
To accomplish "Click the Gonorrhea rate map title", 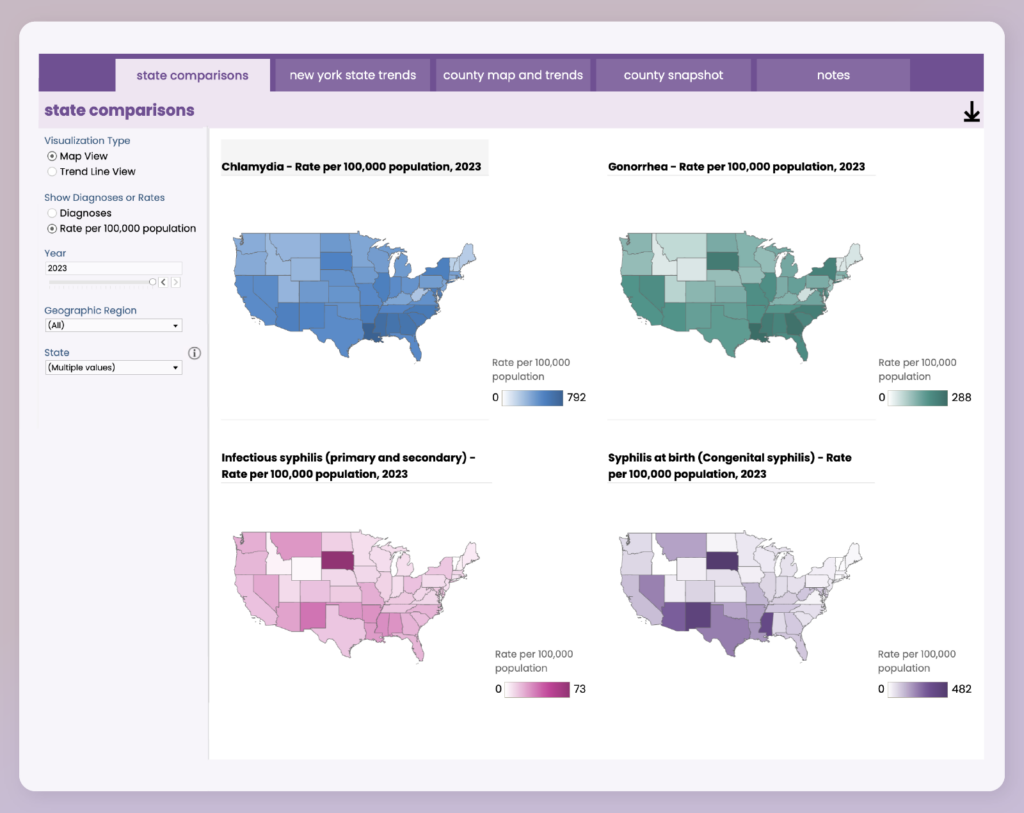I will click(736, 167).
